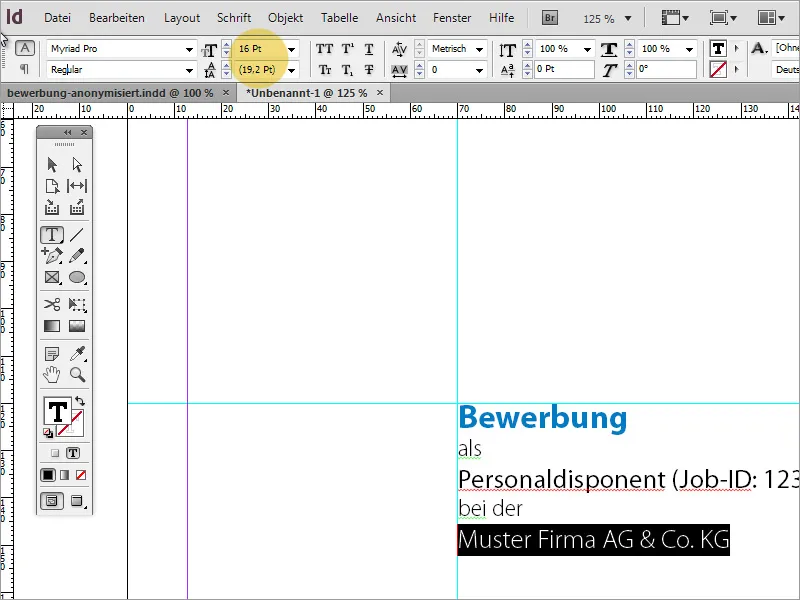Select the Hand tool
This screenshot has width=800, height=600.
coord(52,374)
